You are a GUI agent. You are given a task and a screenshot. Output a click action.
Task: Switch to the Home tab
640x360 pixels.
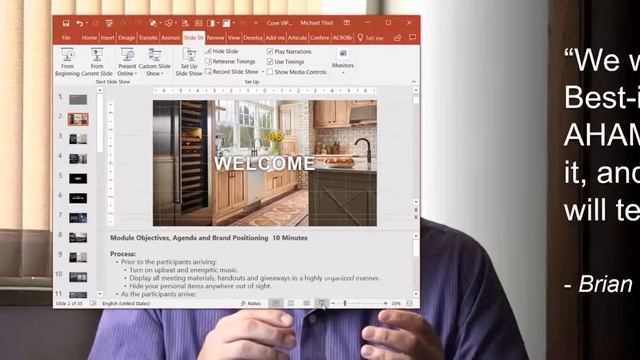[89, 38]
